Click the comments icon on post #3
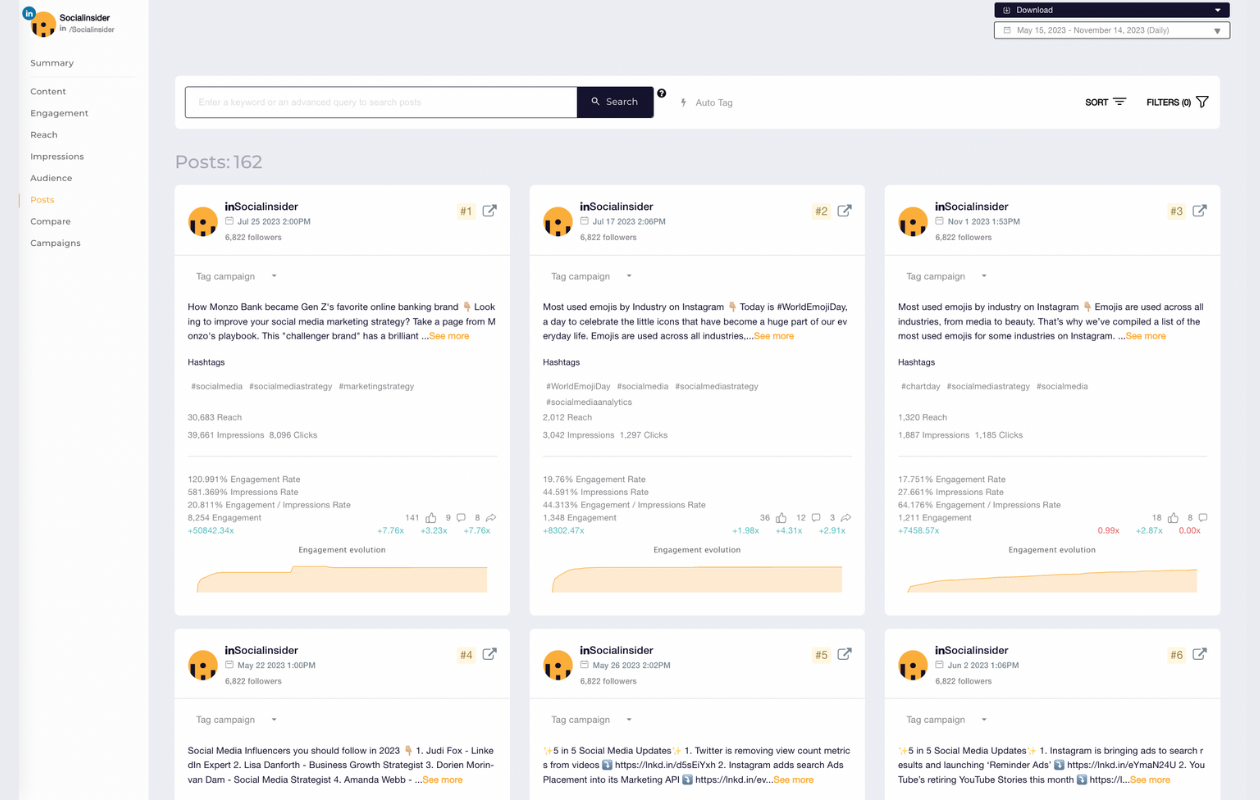 click(x=1203, y=518)
